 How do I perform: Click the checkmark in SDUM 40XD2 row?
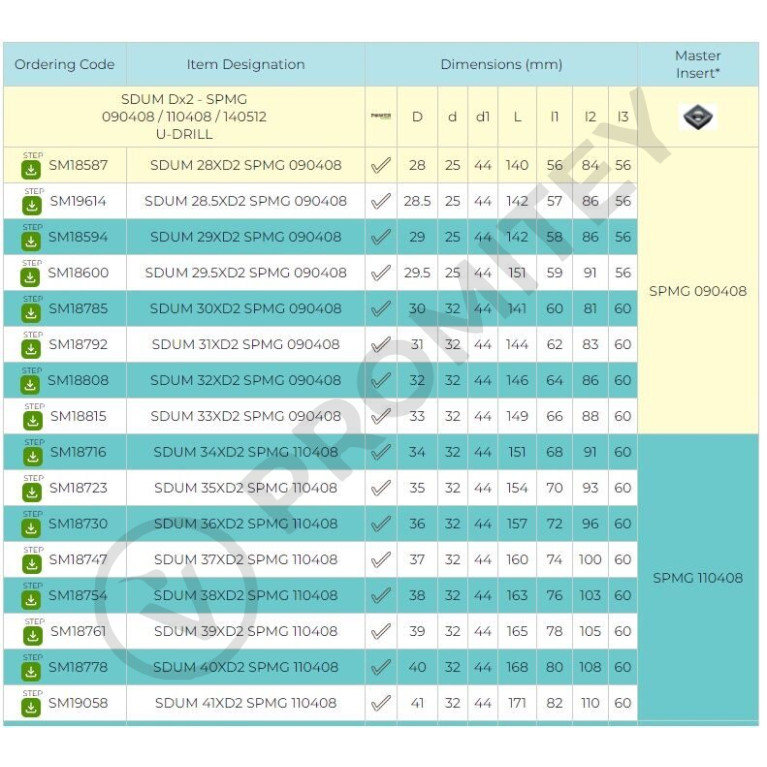click(381, 667)
